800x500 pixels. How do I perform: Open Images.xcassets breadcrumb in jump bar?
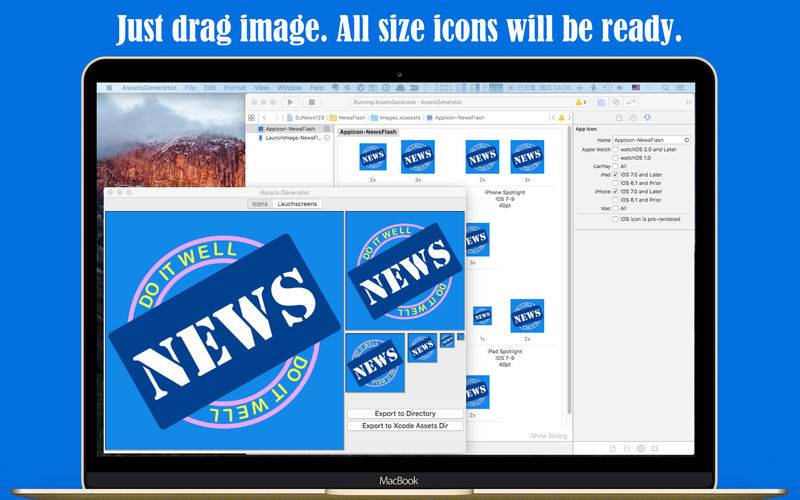pos(396,117)
